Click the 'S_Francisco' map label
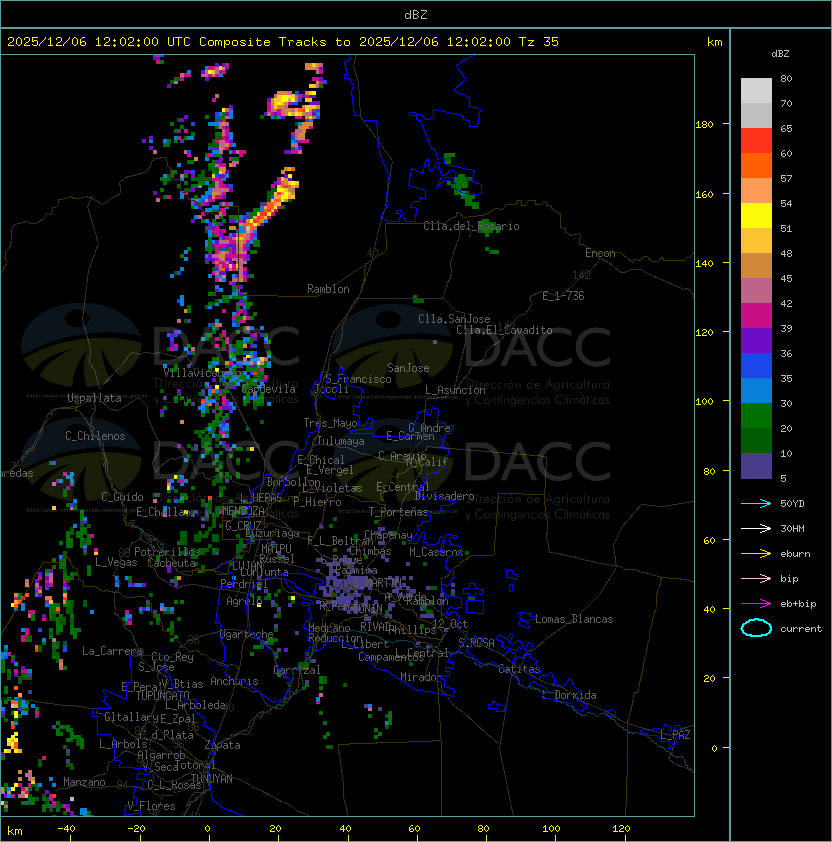This screenshot has height=842, width=832. coord(358,379)
